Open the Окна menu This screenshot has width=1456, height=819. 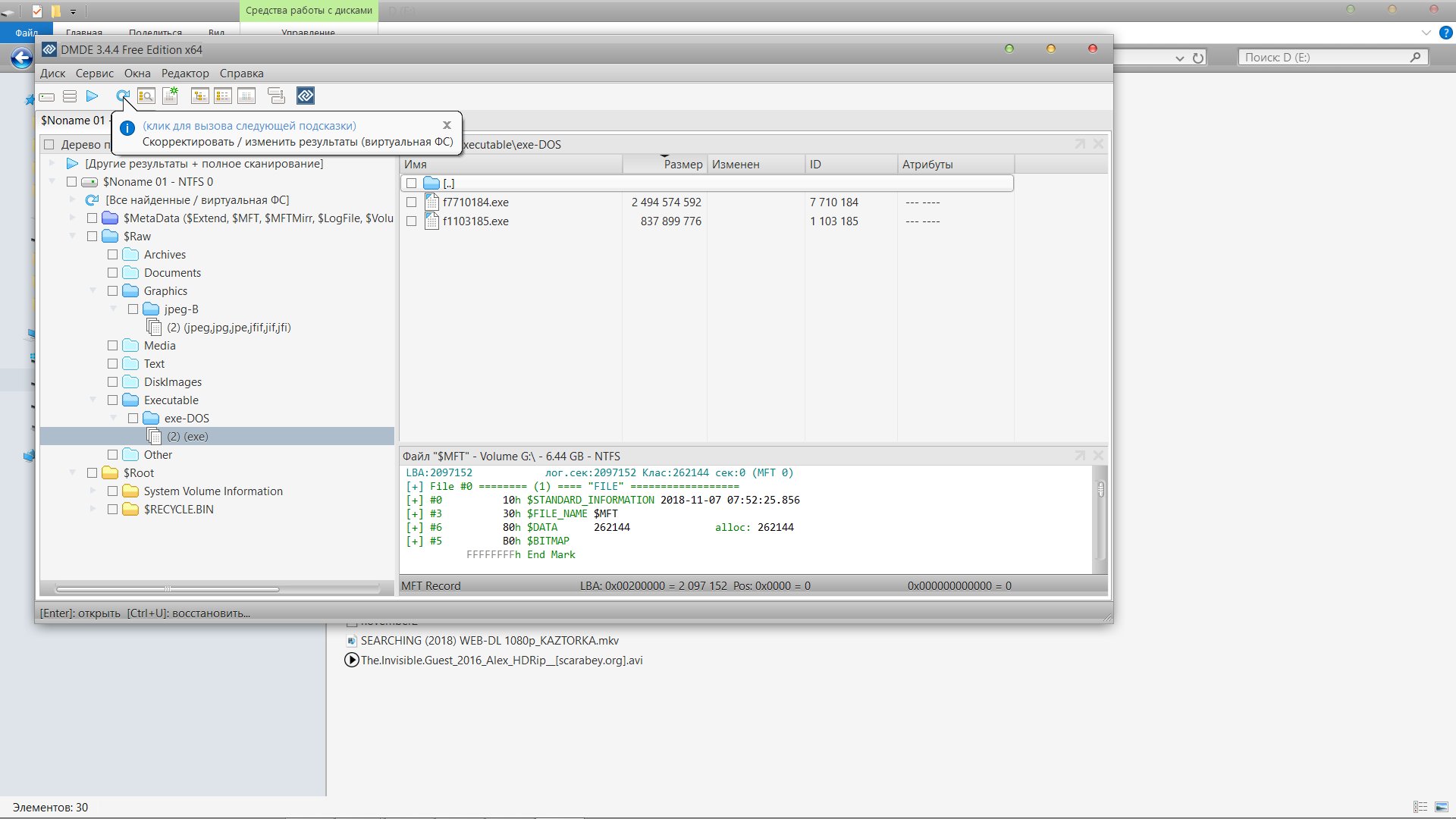pos(137,74)
